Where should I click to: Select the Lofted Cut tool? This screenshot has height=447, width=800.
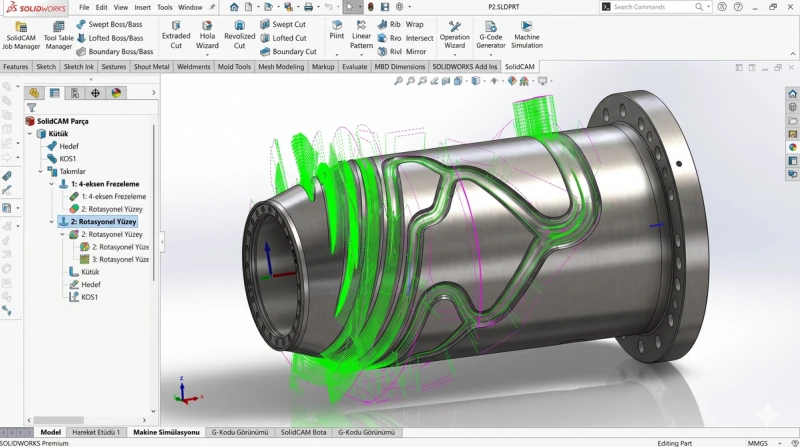coord(284,38)
